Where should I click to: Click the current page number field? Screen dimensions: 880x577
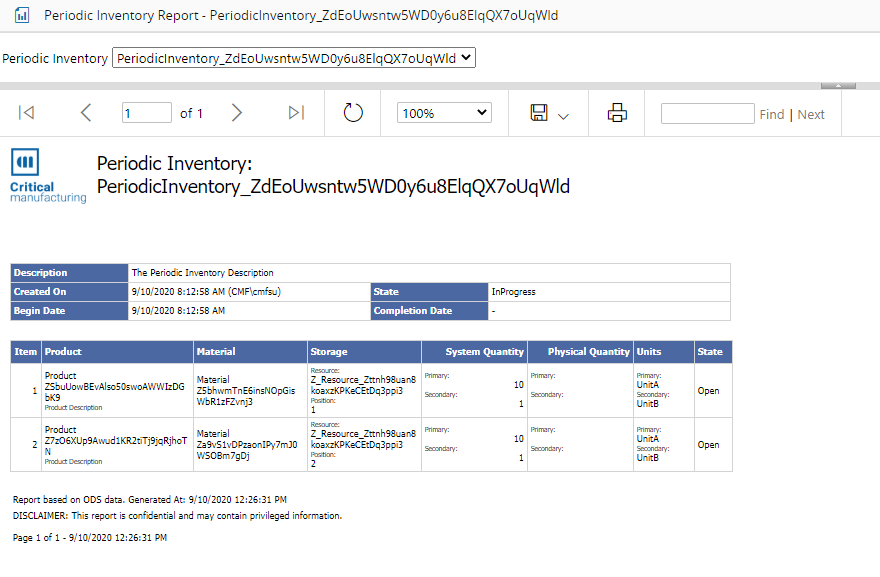click(x=147, y=113)
